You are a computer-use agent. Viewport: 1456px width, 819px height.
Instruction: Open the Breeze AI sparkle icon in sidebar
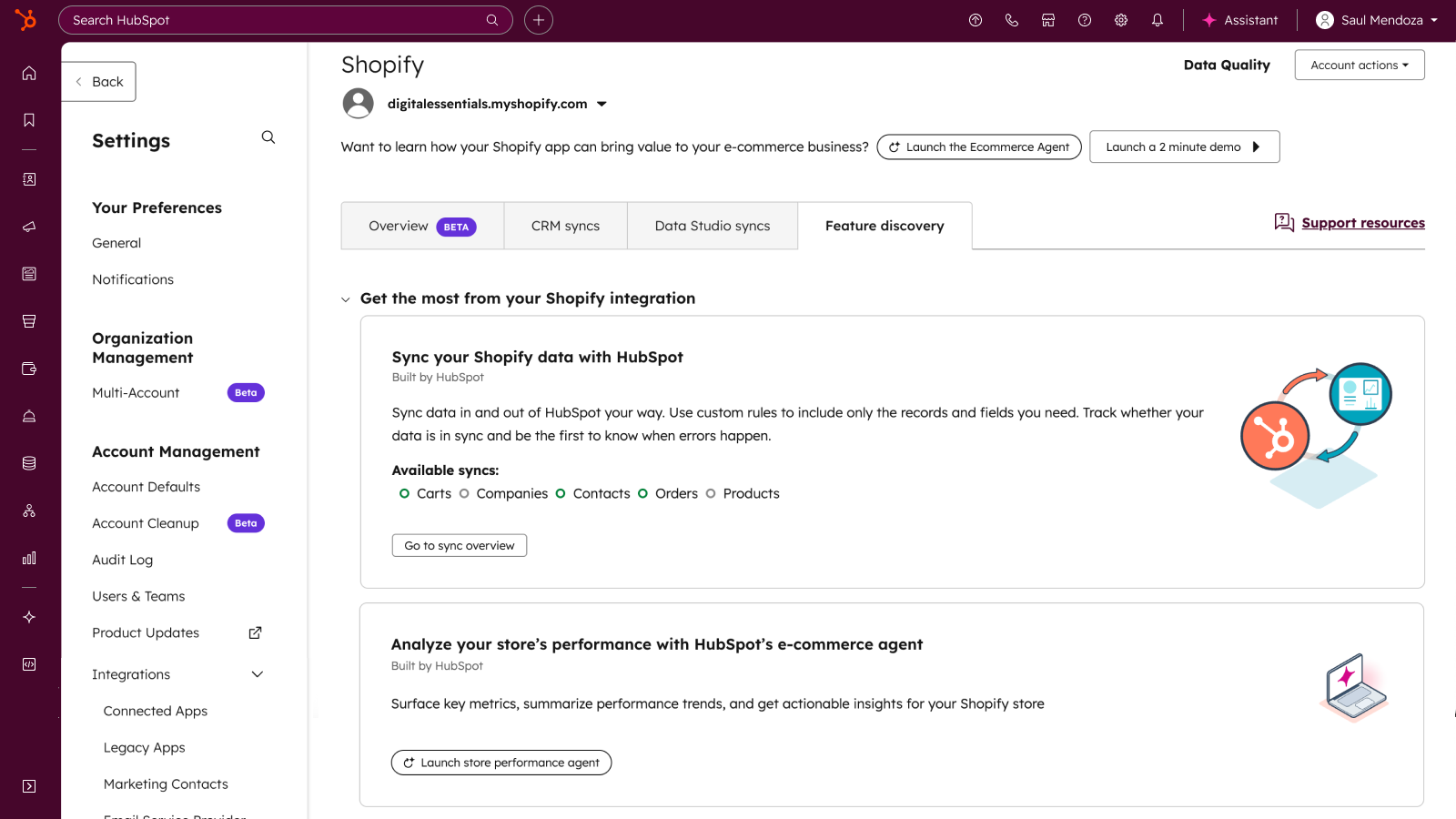click(x=29, y=616)
